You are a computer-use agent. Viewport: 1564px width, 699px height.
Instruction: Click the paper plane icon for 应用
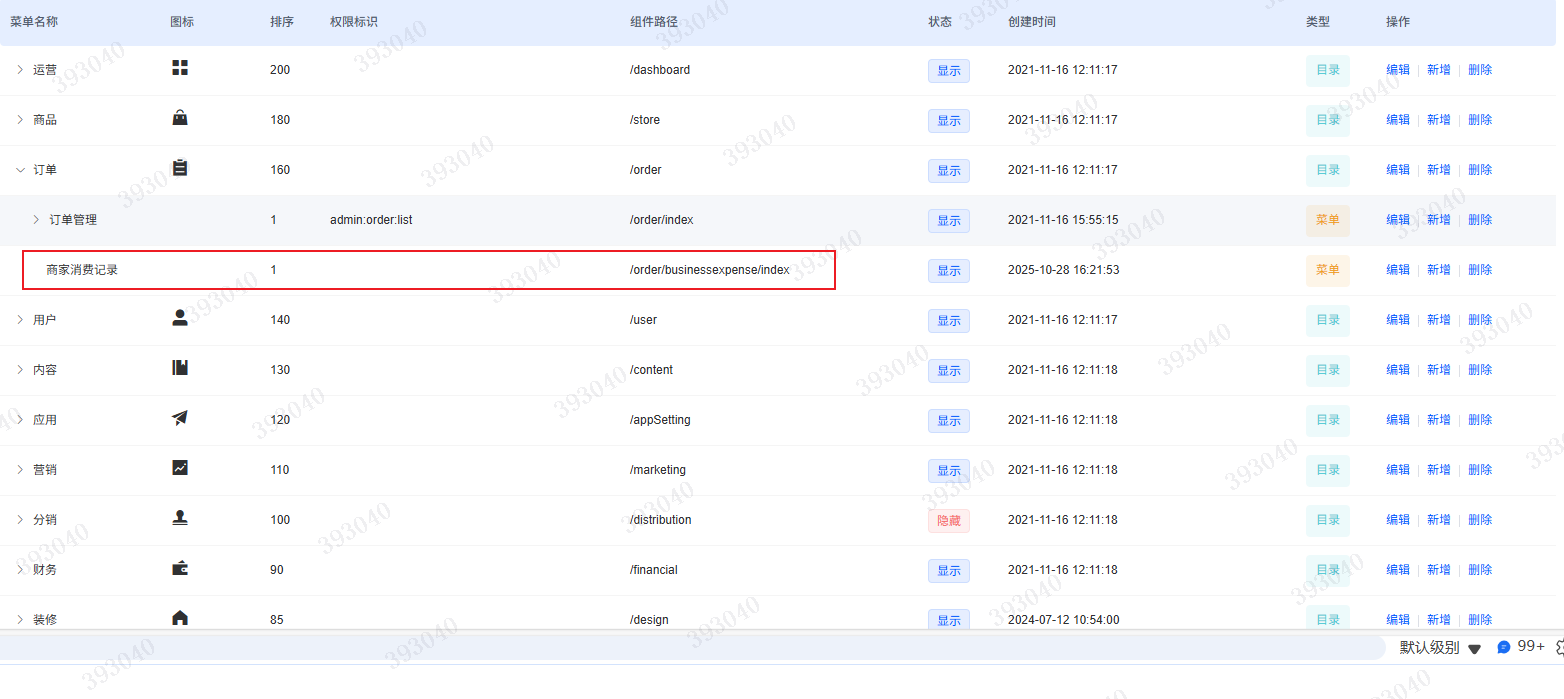[180, 418]
